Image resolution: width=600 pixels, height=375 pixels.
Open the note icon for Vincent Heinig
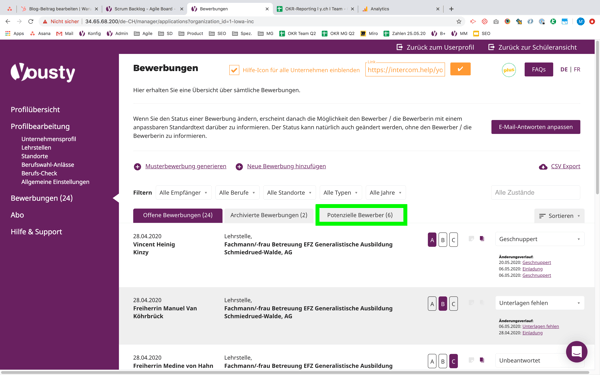tap(471, 239)
